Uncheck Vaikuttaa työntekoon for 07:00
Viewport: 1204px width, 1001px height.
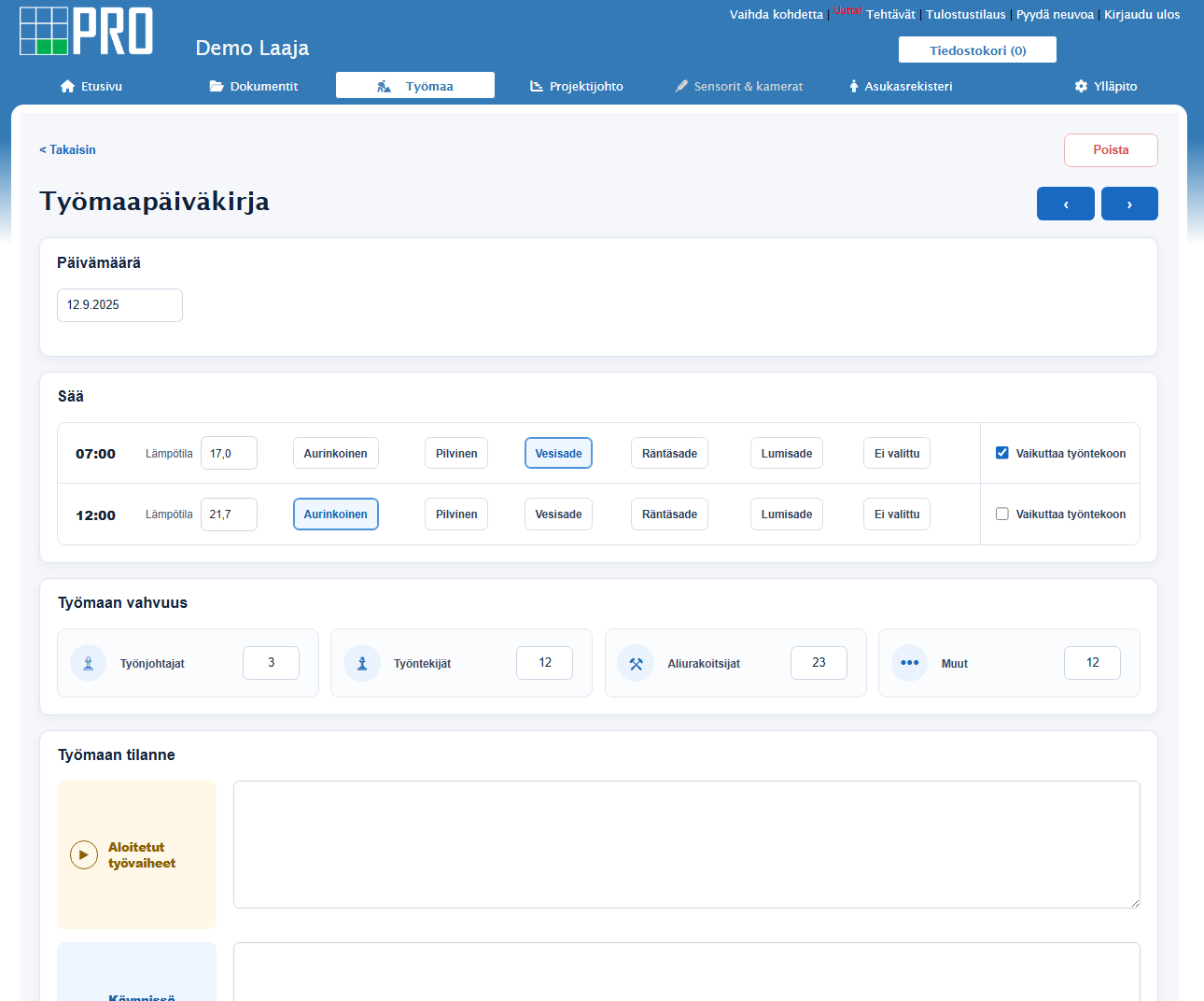click(1002, 453)
